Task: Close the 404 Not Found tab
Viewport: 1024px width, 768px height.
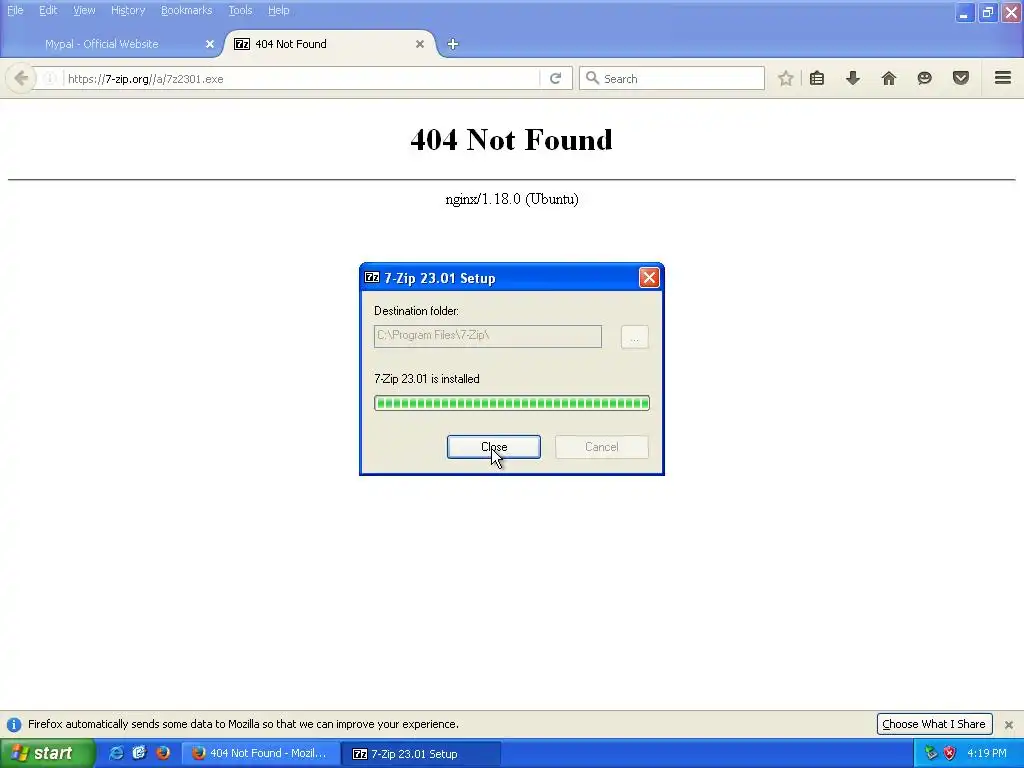Action: pyautogui.click(x=420, y=44)
